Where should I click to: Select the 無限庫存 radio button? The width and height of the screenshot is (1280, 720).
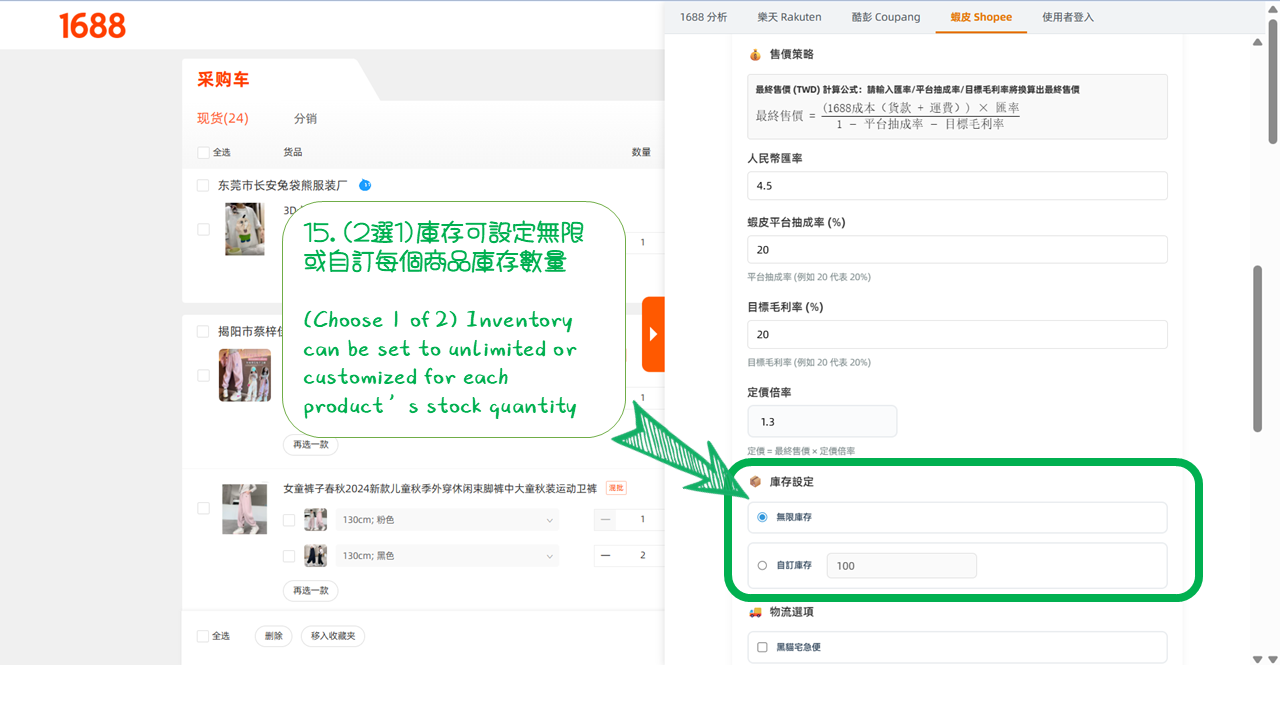762,517
